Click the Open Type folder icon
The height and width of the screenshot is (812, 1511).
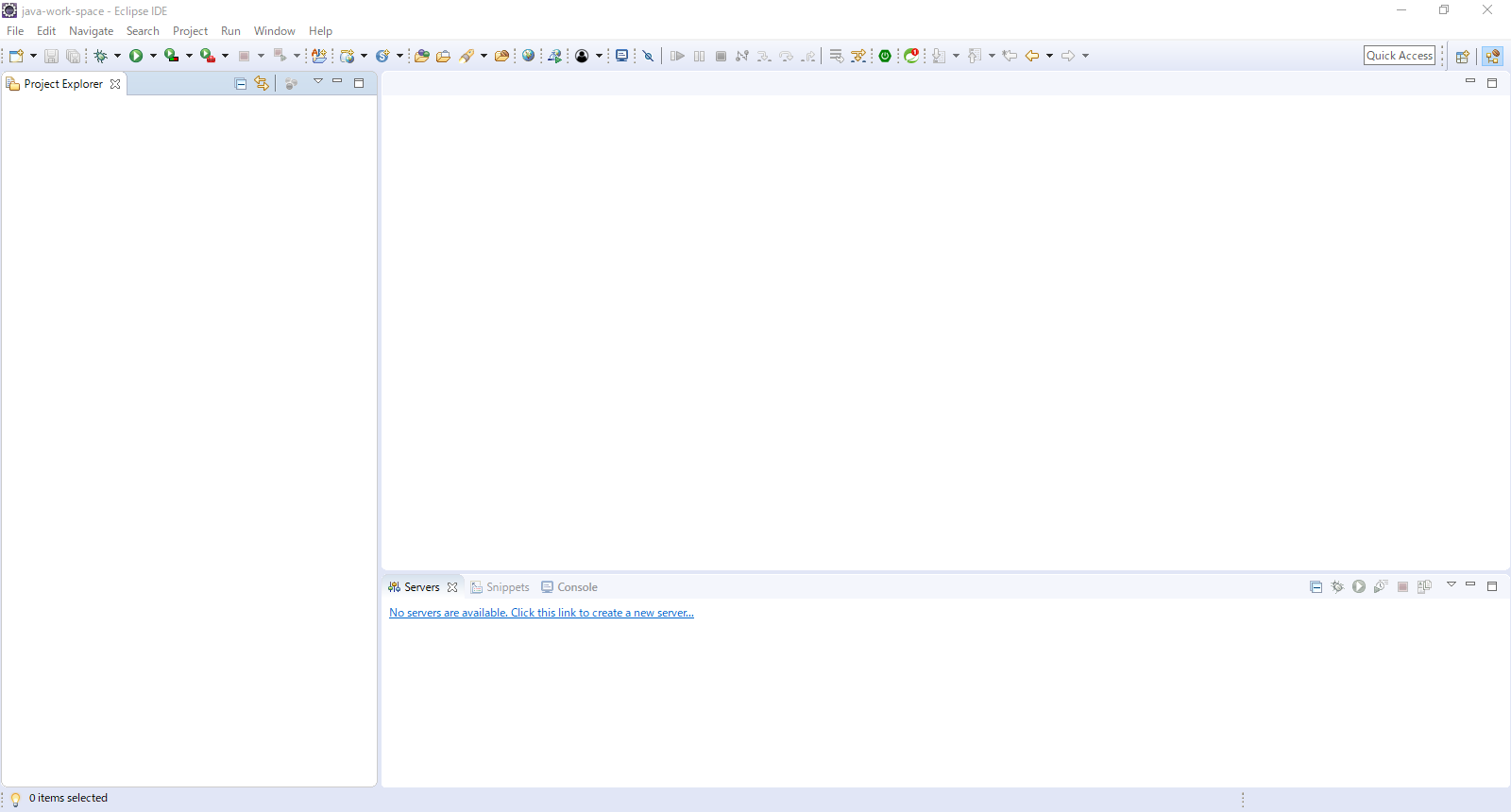click(x=422, y=56)
